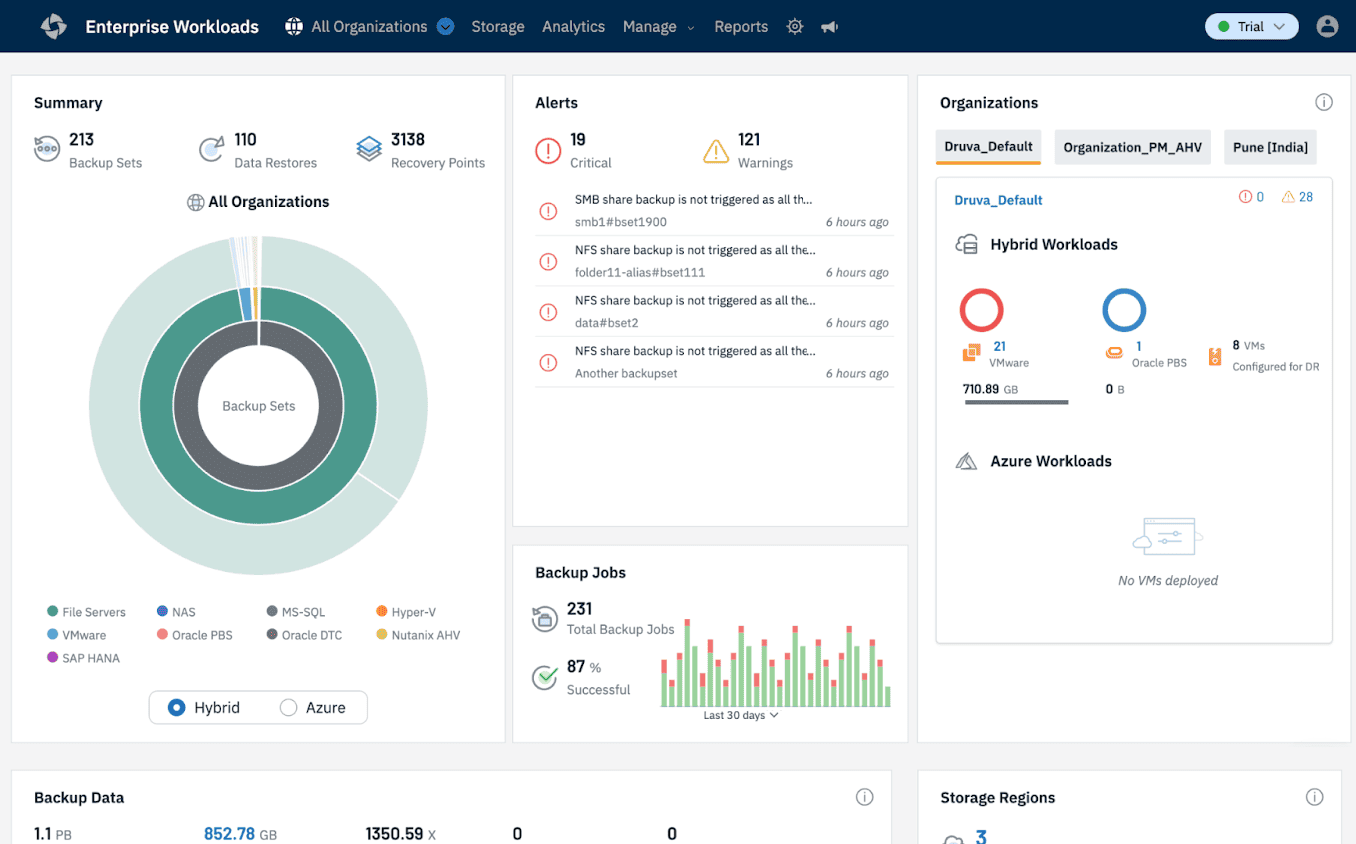The height and width of the screenshot is (844, 1356).
Task: Click the Total Backup Jobs icon
Action: tap(544, 620)
